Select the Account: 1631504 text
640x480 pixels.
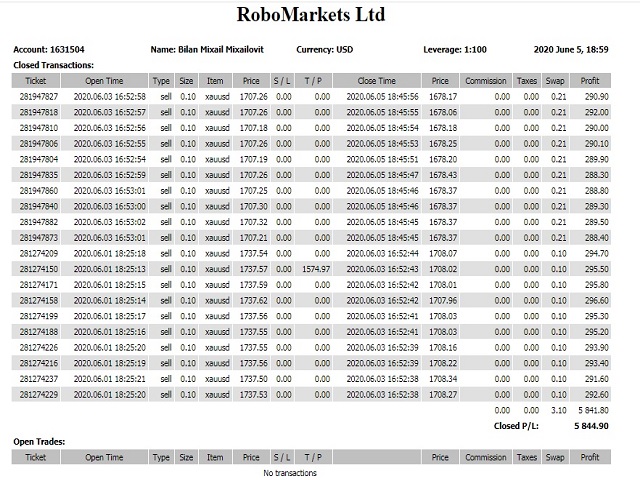click(49, 50)
